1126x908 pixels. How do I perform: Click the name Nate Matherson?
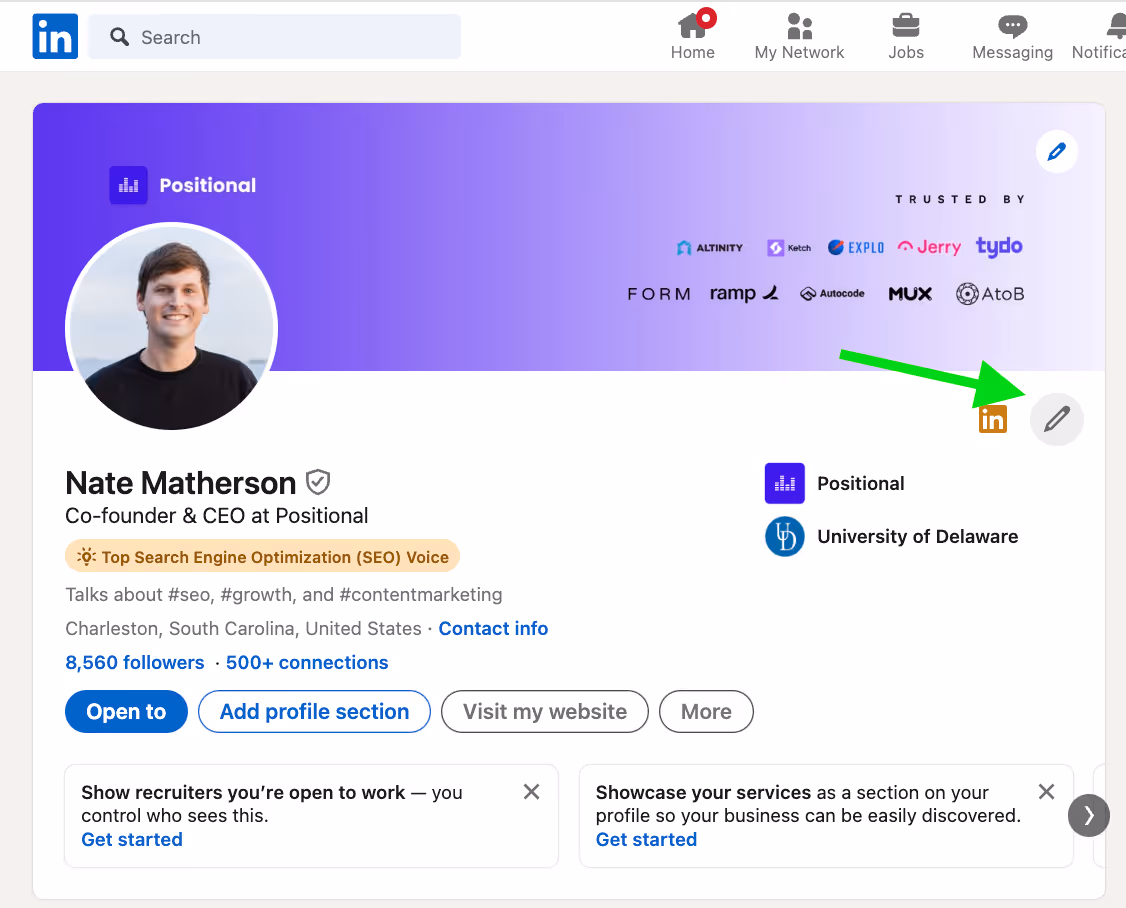coord(180,483)
